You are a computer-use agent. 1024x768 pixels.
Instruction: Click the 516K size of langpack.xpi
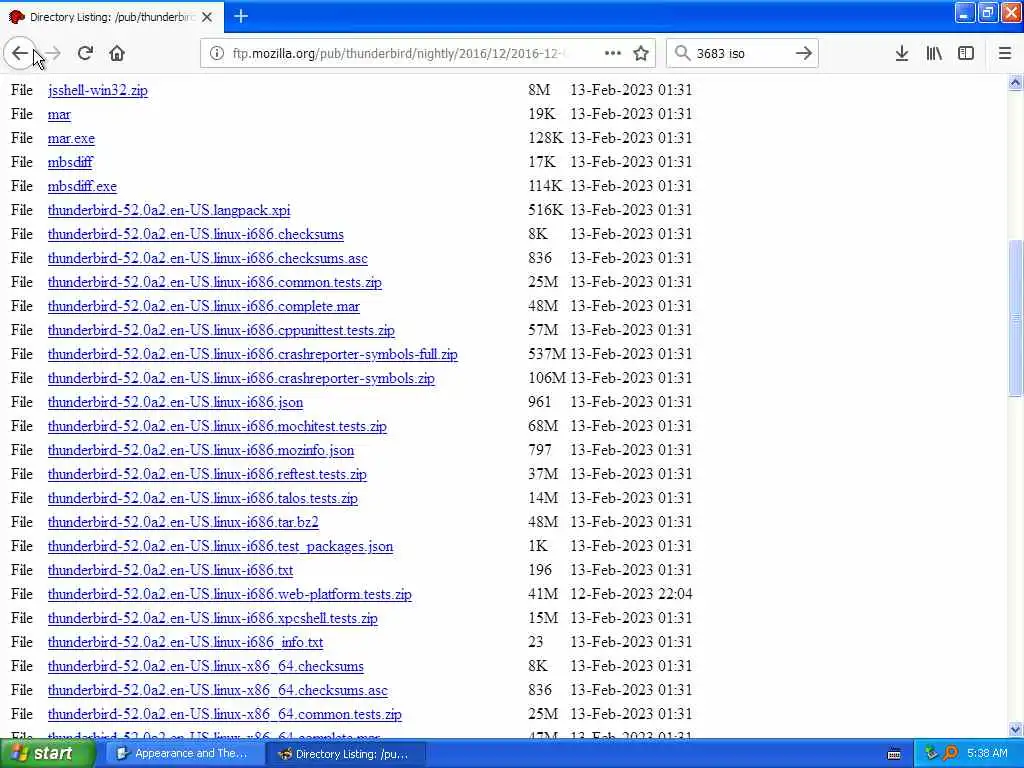[545, 210]
